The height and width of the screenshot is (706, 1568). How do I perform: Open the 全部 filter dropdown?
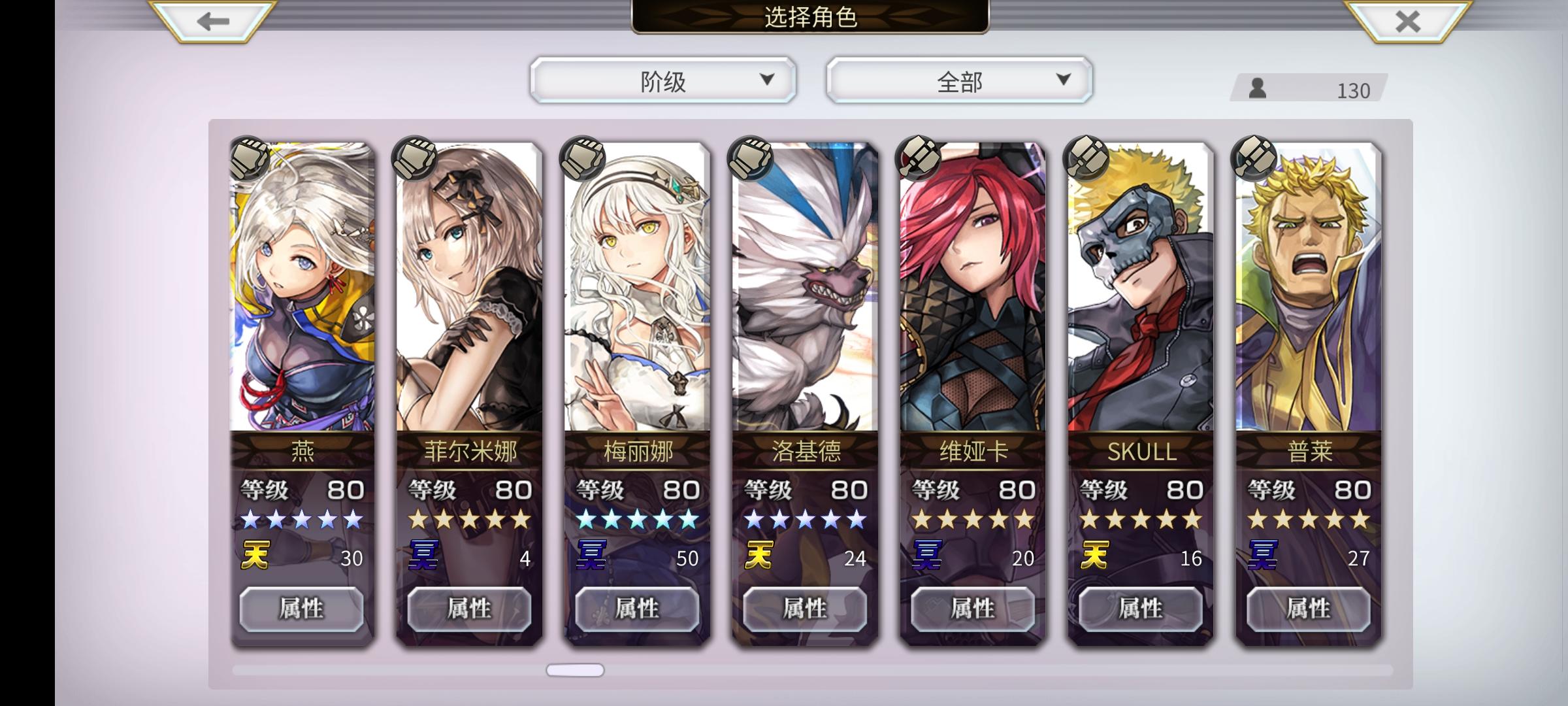coord(959,80)
